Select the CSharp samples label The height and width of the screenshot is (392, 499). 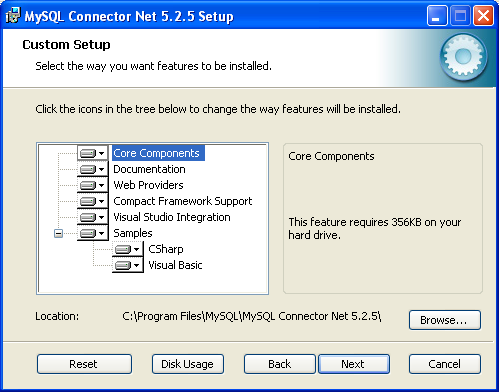(166, 249)
